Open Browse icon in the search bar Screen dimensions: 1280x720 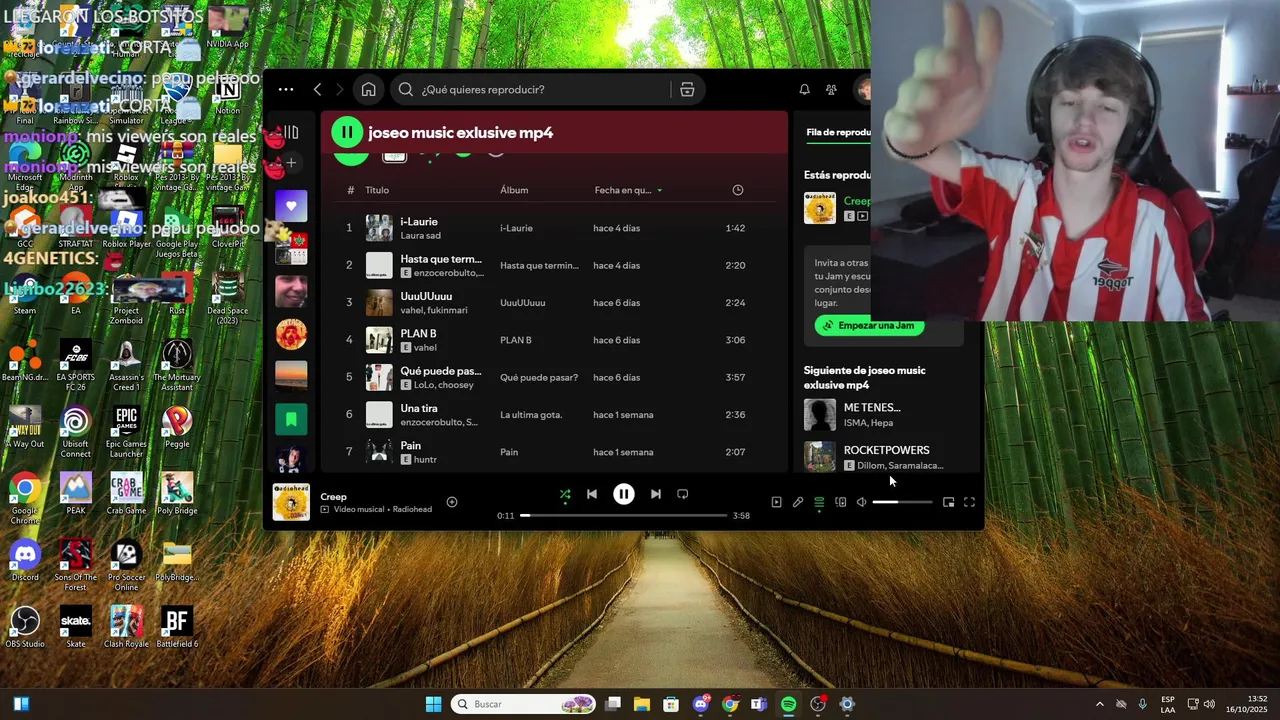[x=687, y=89]
